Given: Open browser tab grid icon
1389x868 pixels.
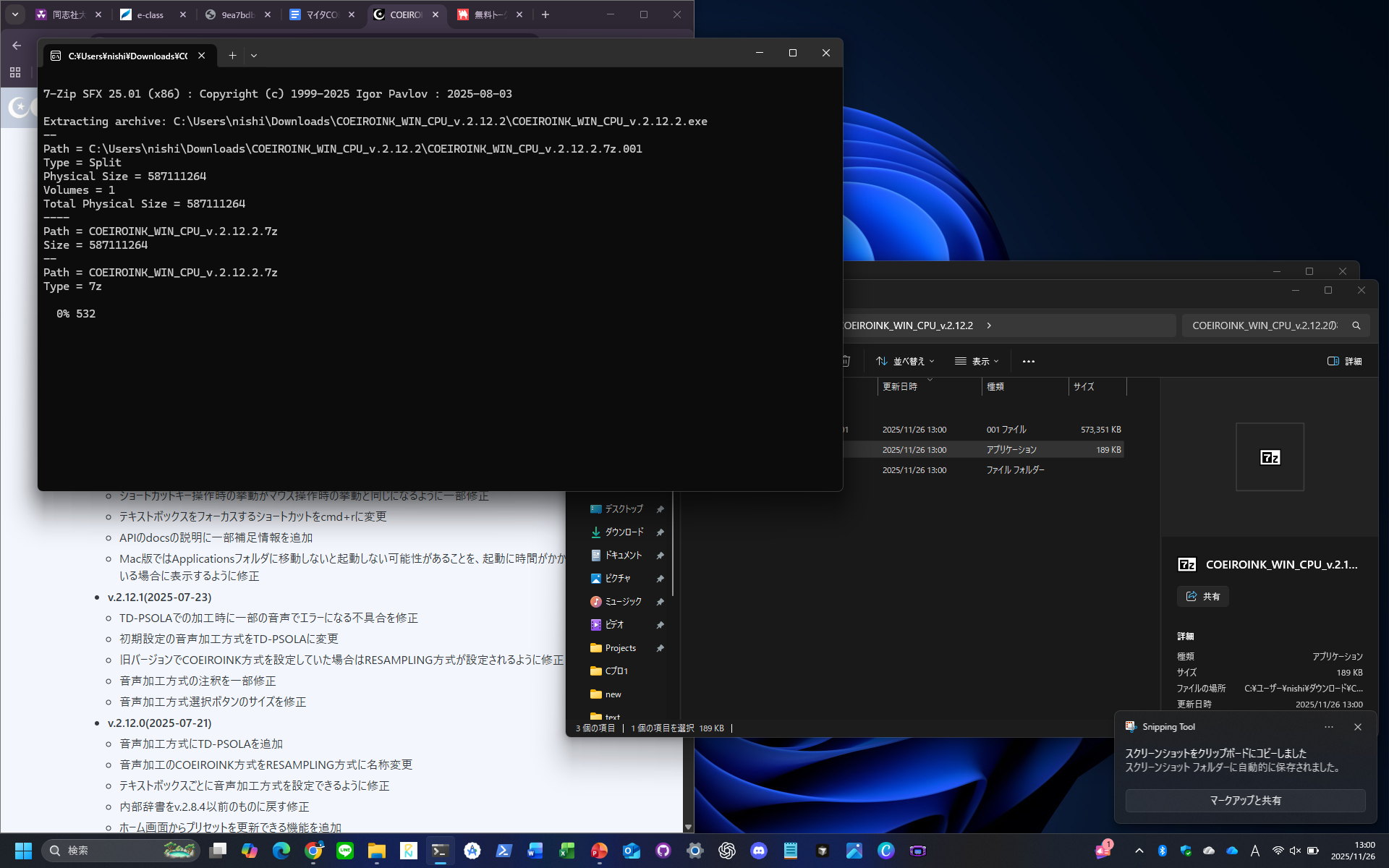Looking at the screenshot, I should pos(15,72).
